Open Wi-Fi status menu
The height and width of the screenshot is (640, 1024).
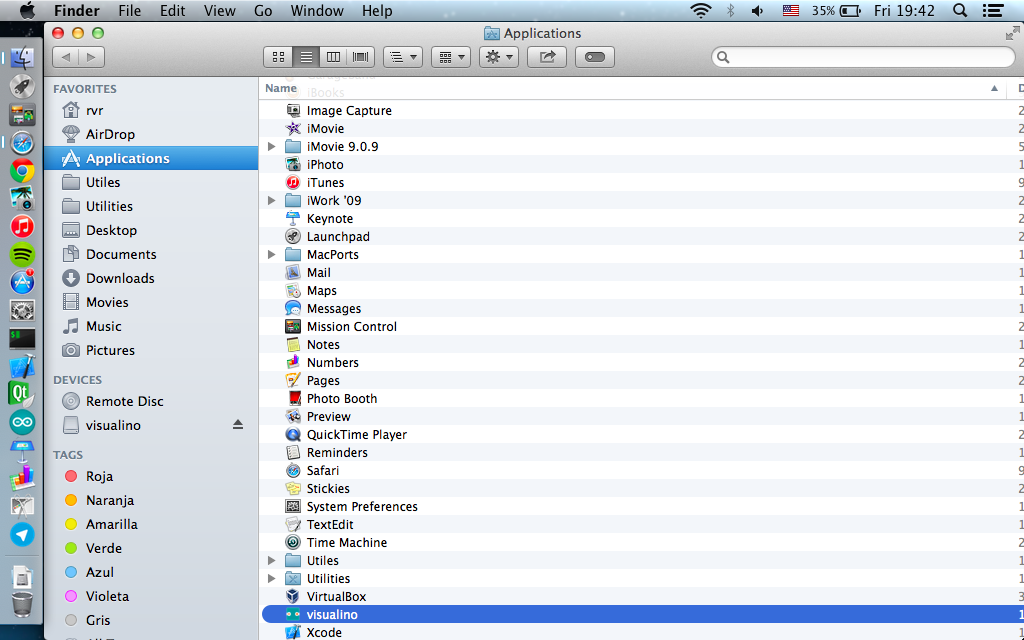point(701,10)
